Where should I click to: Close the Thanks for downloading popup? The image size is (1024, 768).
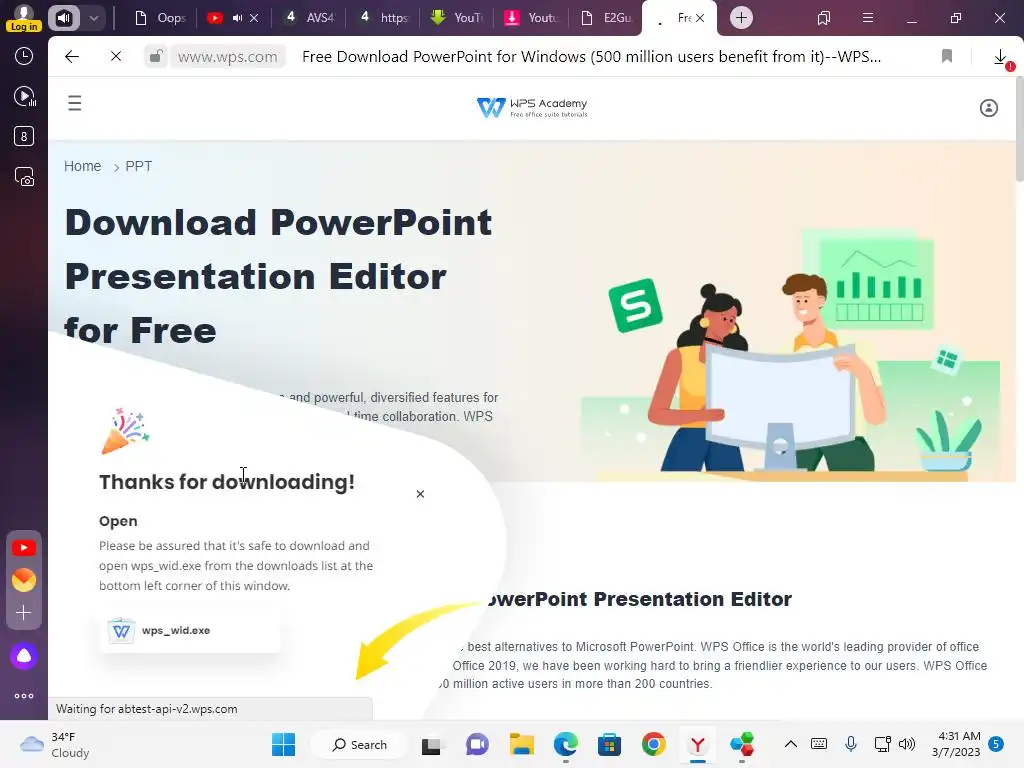tap(421, 494)
